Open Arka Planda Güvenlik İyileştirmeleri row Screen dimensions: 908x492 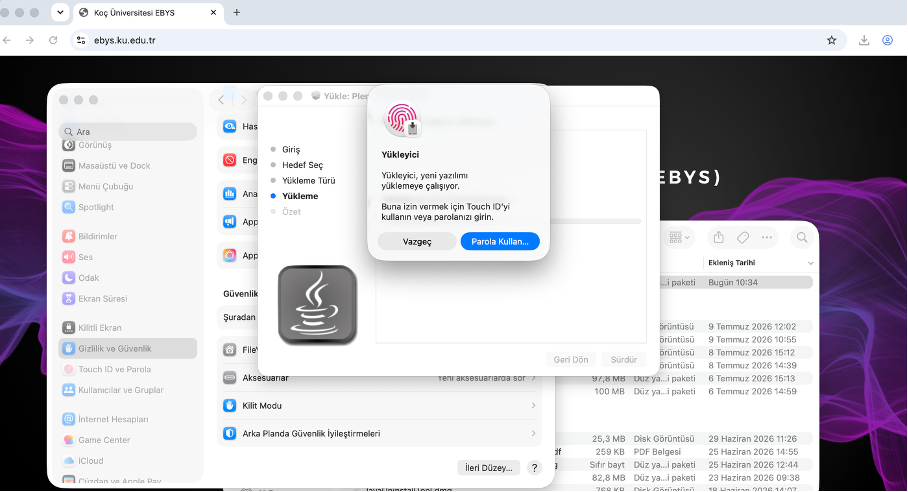(379, 434)
